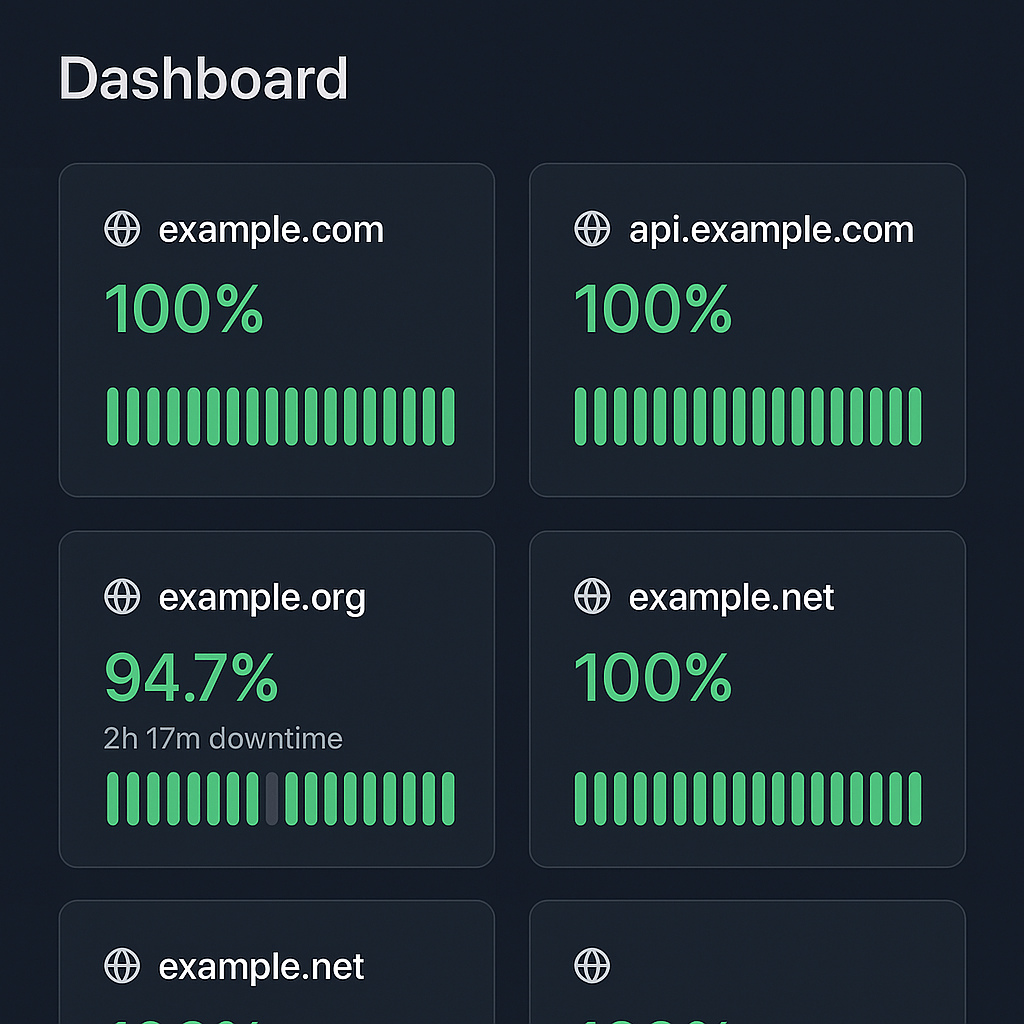This screenshot has height=1024, width=1024.
Task: Click the globe icon on the api.example.com card
Action: pos(591,229)
